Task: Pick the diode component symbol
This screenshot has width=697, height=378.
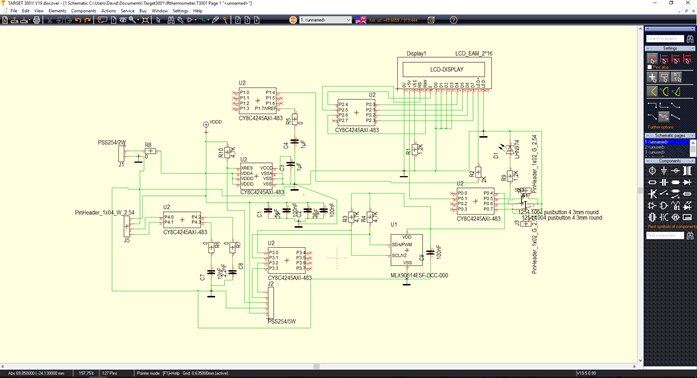Action: (687, 182)
